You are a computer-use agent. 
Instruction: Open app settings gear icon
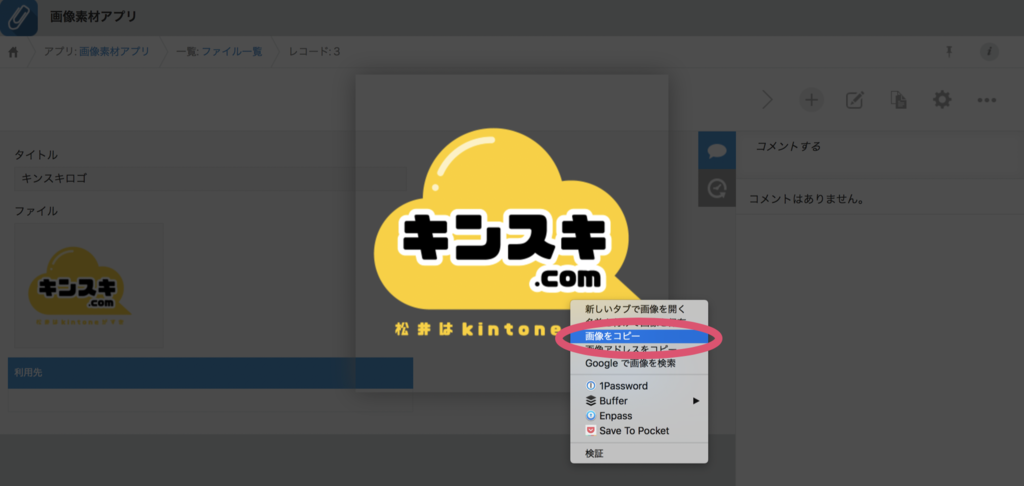pyautogui.click(x=942, y=100)
